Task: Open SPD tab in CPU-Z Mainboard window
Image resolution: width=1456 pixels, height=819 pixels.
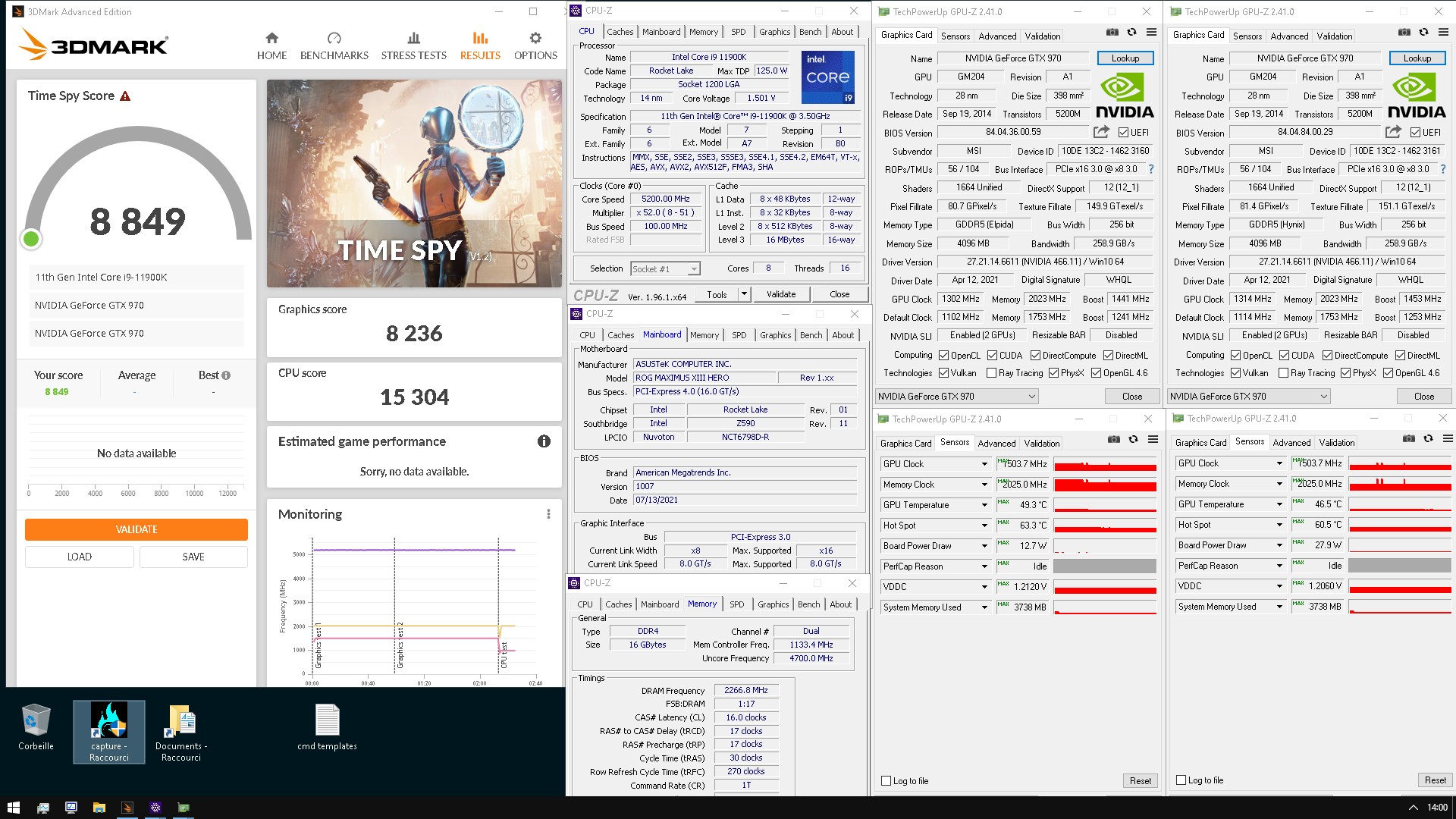Action: 739,335
